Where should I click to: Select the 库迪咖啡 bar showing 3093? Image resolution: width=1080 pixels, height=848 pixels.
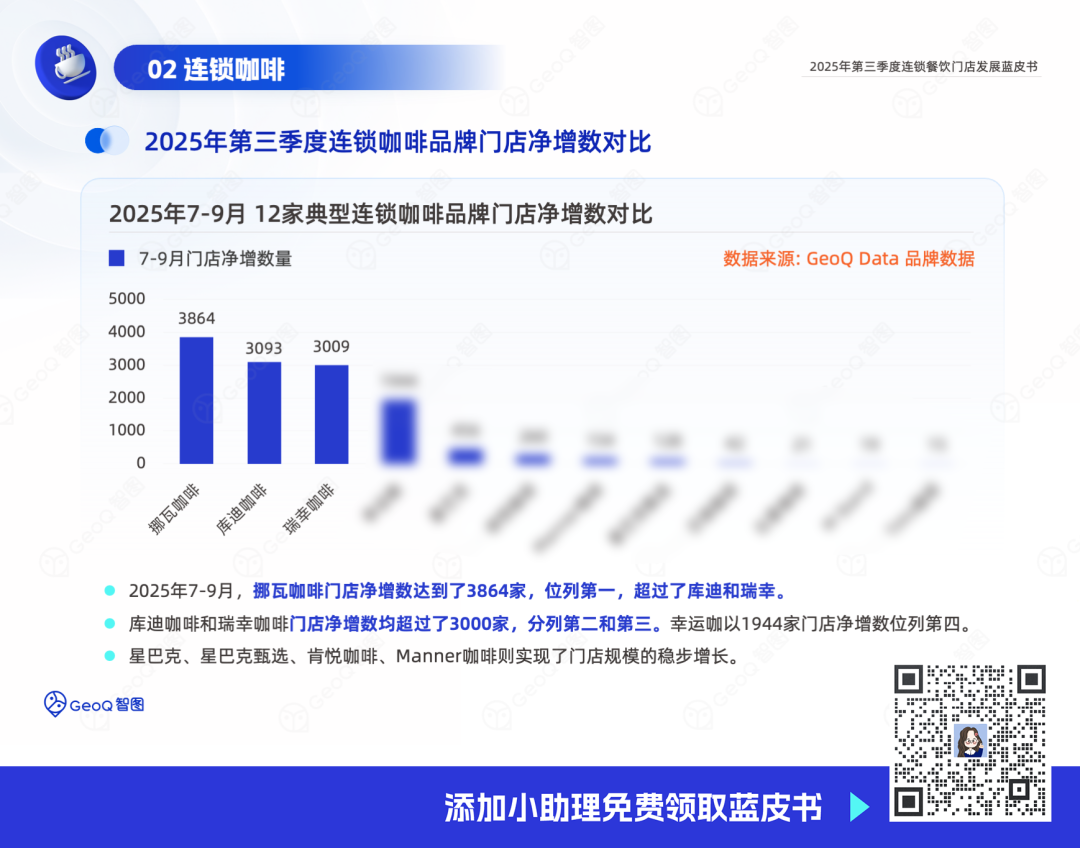point(264,412)
